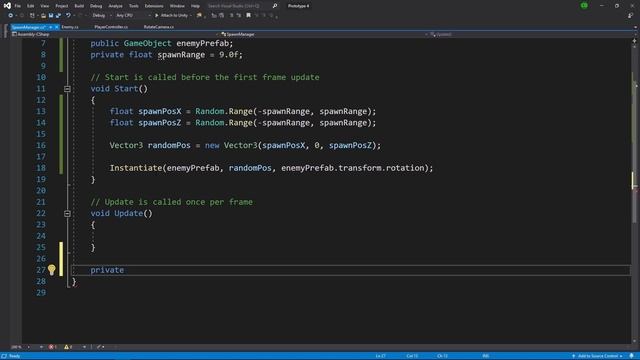This screenshot has height=360, width=640.
Task: Click the INS indicator in status bar
Action: coord(486,356)
